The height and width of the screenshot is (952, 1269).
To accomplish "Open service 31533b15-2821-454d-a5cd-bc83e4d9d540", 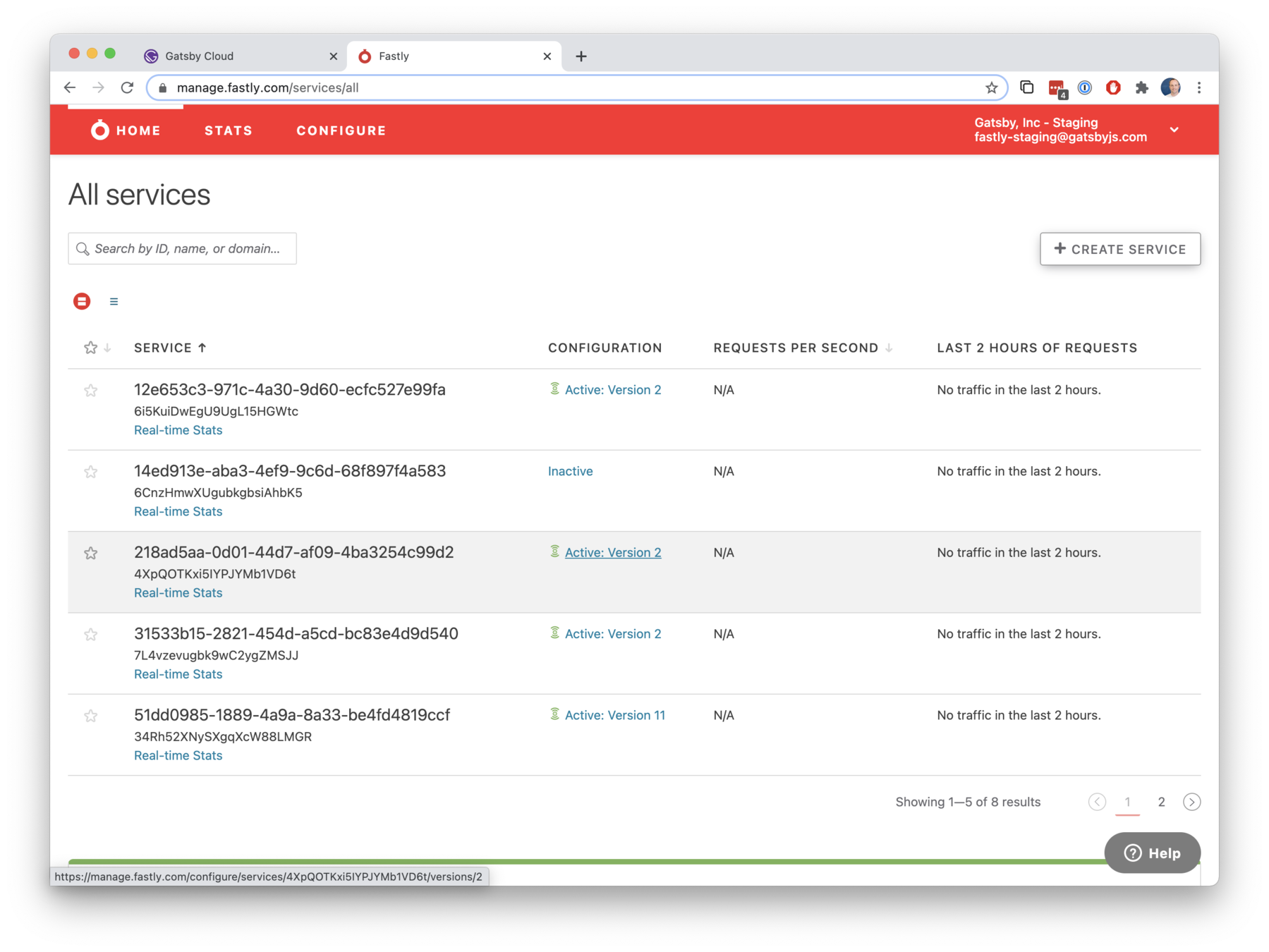I will (296, 634).
